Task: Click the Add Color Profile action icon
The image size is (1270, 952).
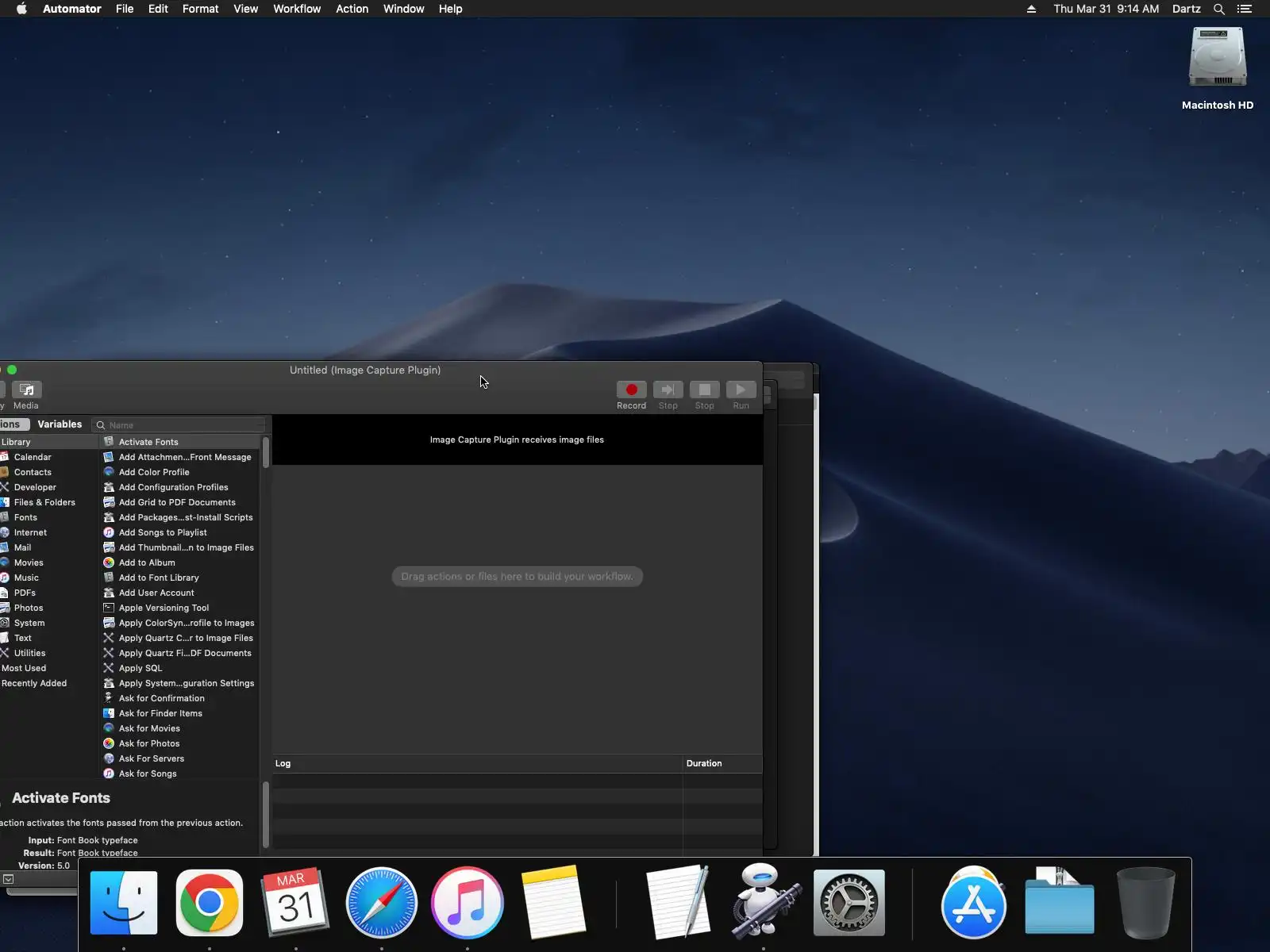Action: (x=109, y=472)
